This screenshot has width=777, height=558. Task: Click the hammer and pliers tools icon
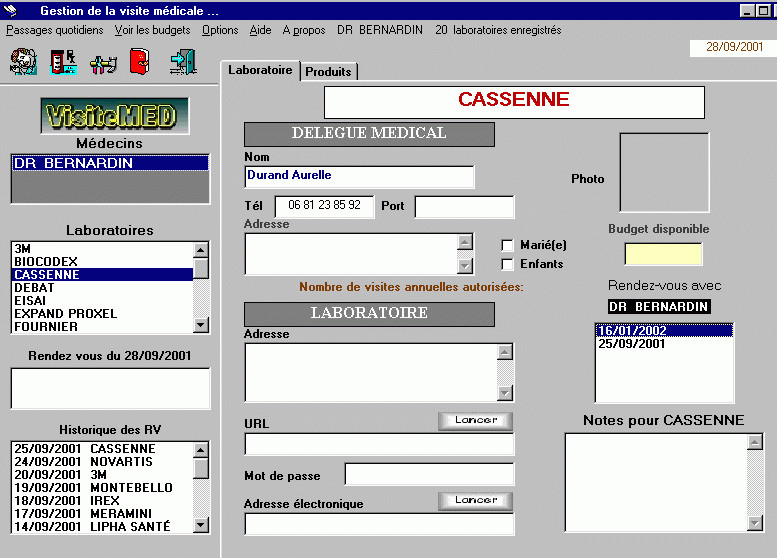tap(103, 64)
